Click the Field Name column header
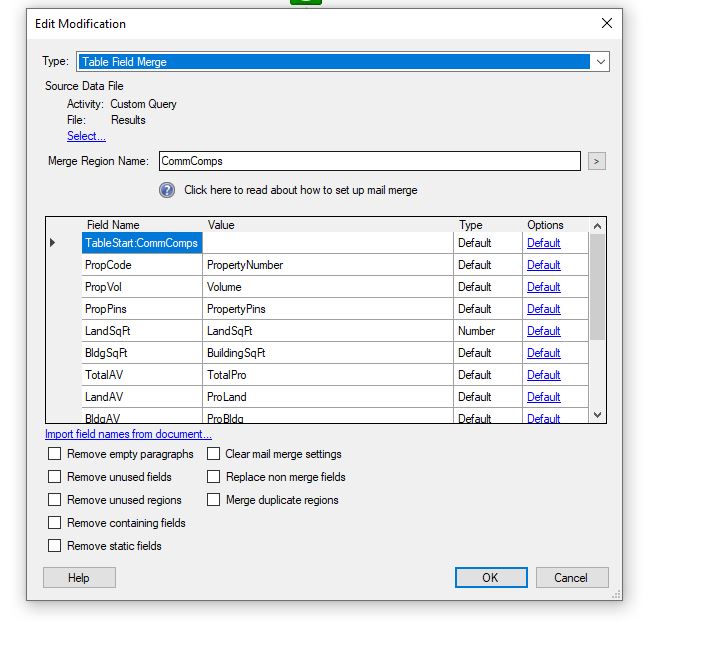The image size is (710, 671). [113, 225]
